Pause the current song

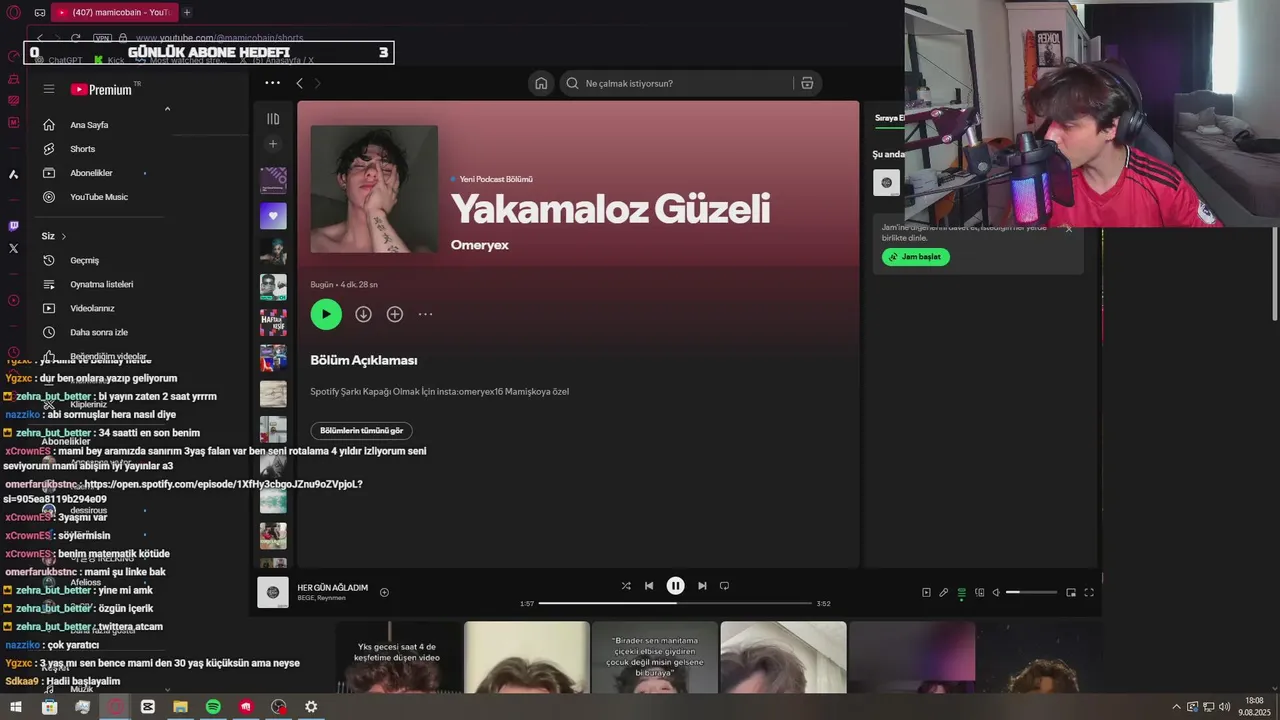tap(676, 586)
